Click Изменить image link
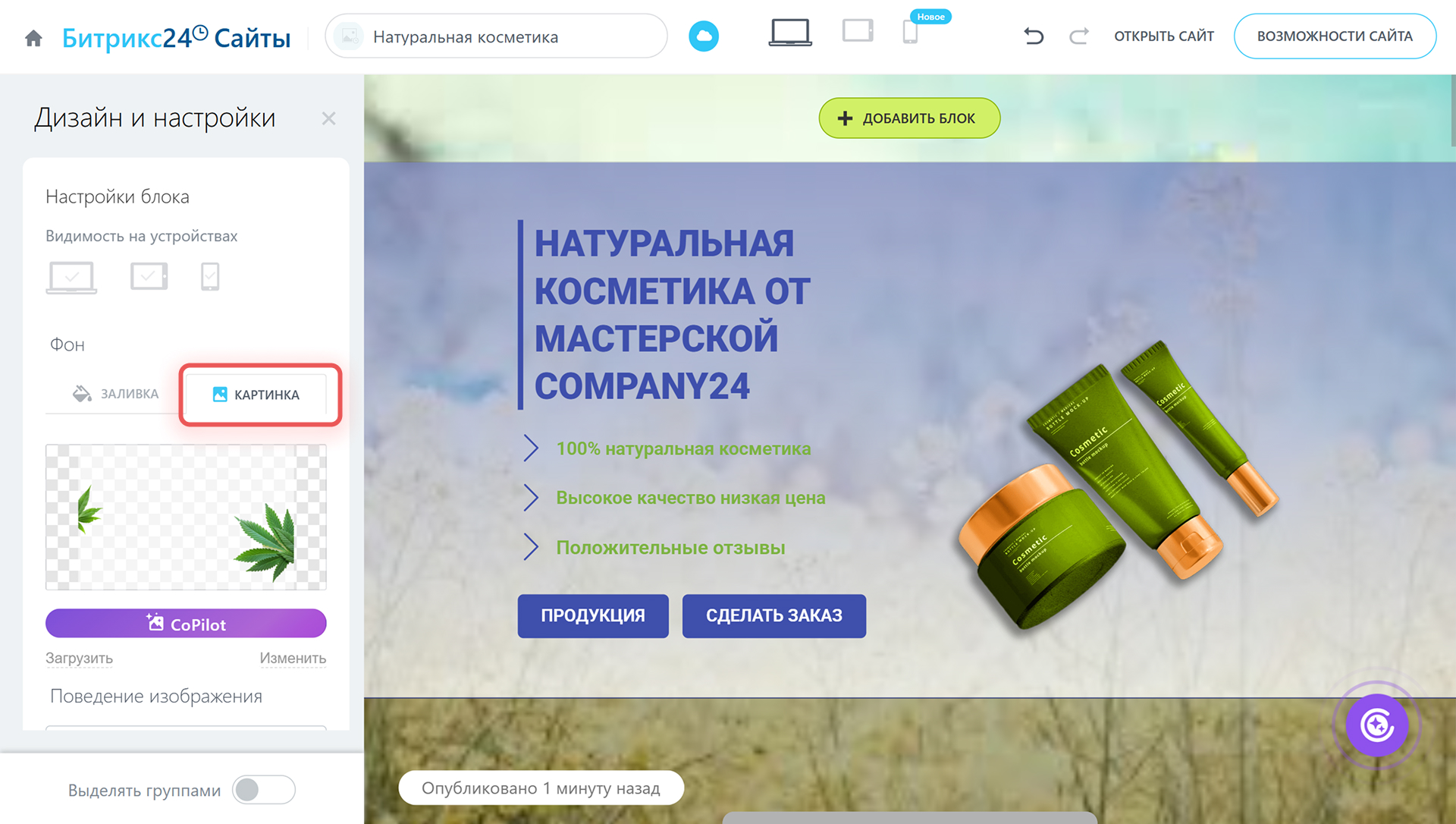The image size is (1456, 824). pyautogui.click(x=293, y=658)
